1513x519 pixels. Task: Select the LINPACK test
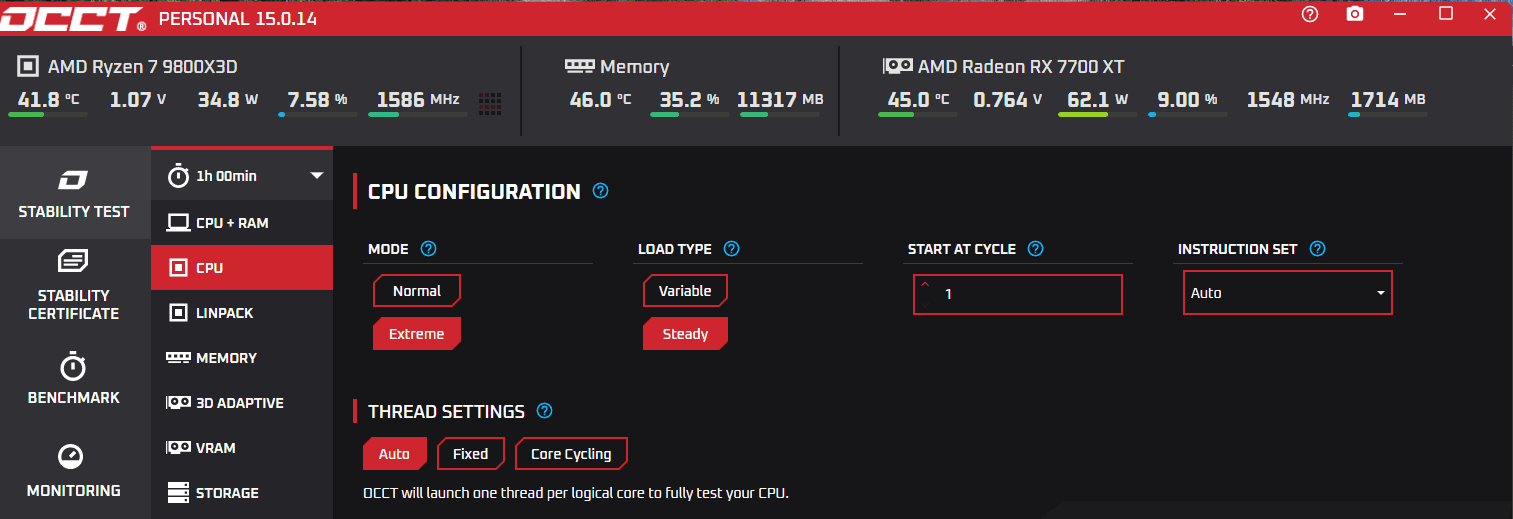[241, 312]
